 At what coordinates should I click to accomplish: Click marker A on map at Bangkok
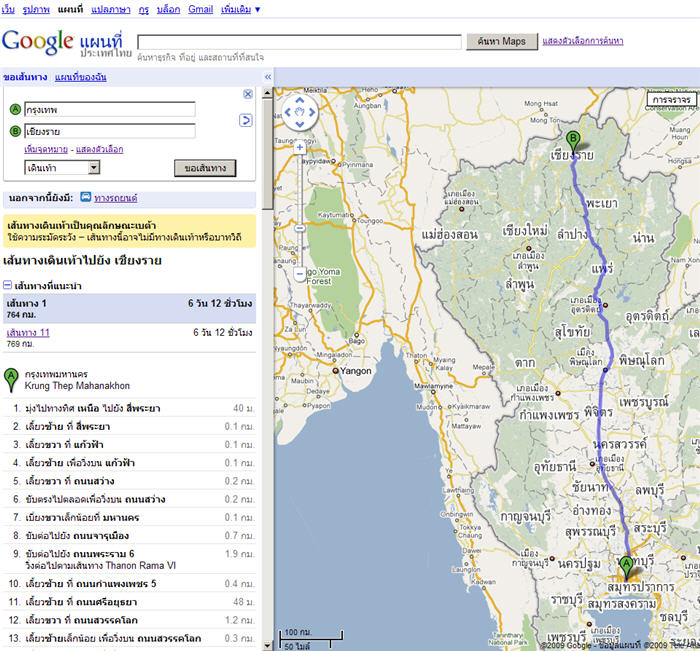(x=626, y=567)
